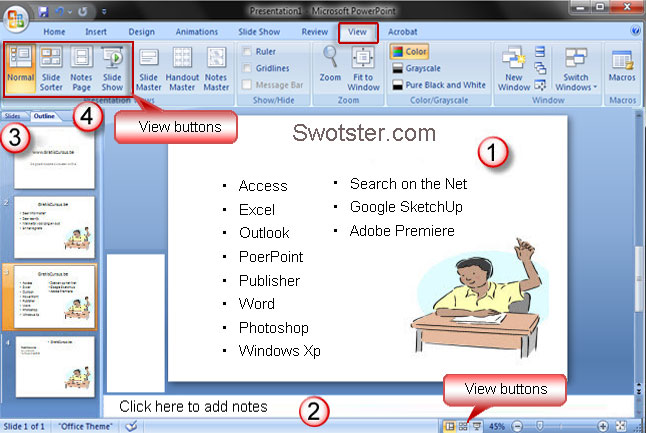
Task: Enable the Ruler checkbox
Action: coord(247,51)
